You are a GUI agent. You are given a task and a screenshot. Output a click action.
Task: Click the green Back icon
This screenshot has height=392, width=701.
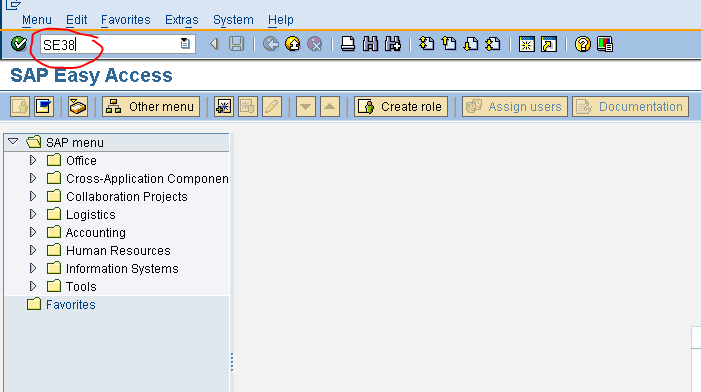270,44
